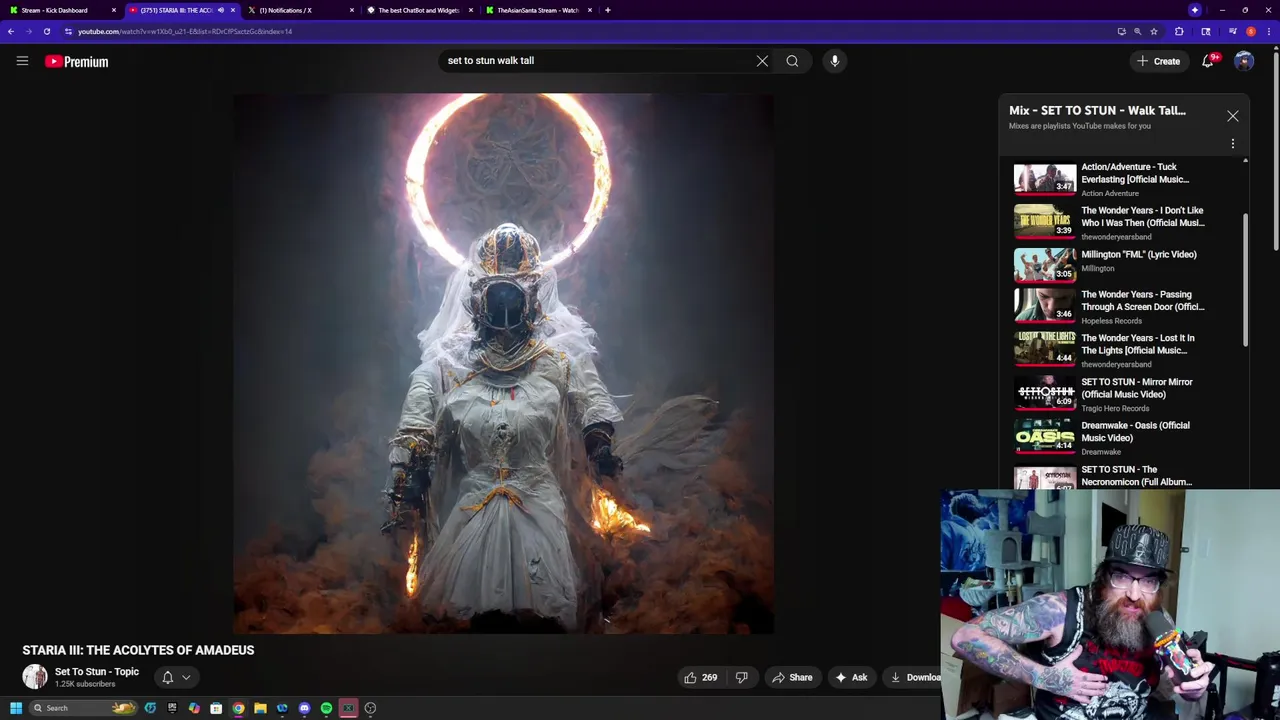Viewport: 1280px width, 720px height.
Task: Click the Mix - SET TO STUN title
Action: pyautogui.click(x=1097, y=111)
